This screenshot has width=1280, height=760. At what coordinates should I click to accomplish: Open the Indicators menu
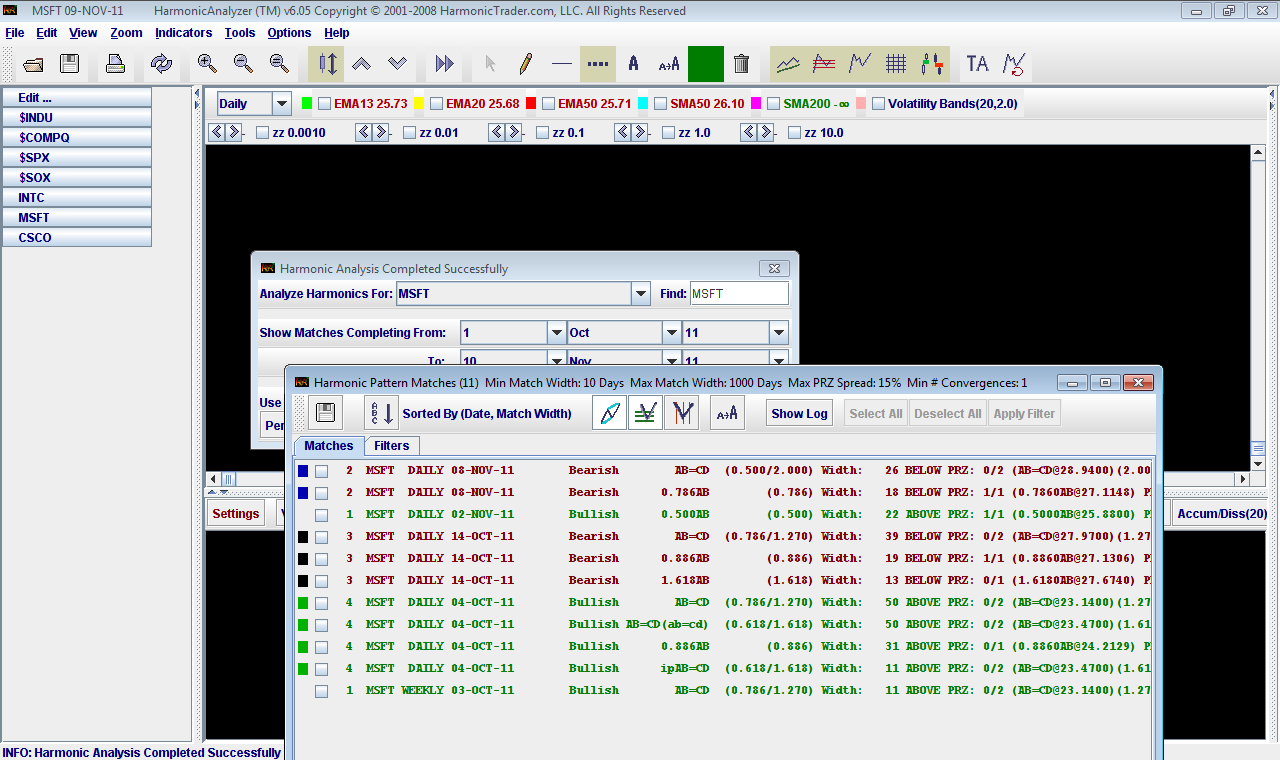tap(183, 33)
